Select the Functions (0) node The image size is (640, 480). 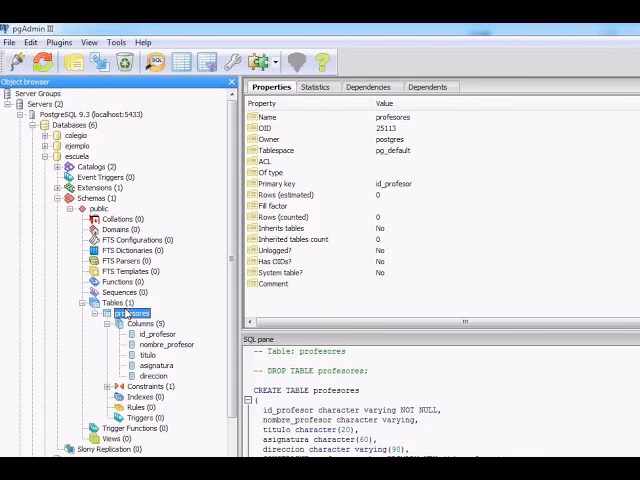pyautogui.click(x=123, y=282)
